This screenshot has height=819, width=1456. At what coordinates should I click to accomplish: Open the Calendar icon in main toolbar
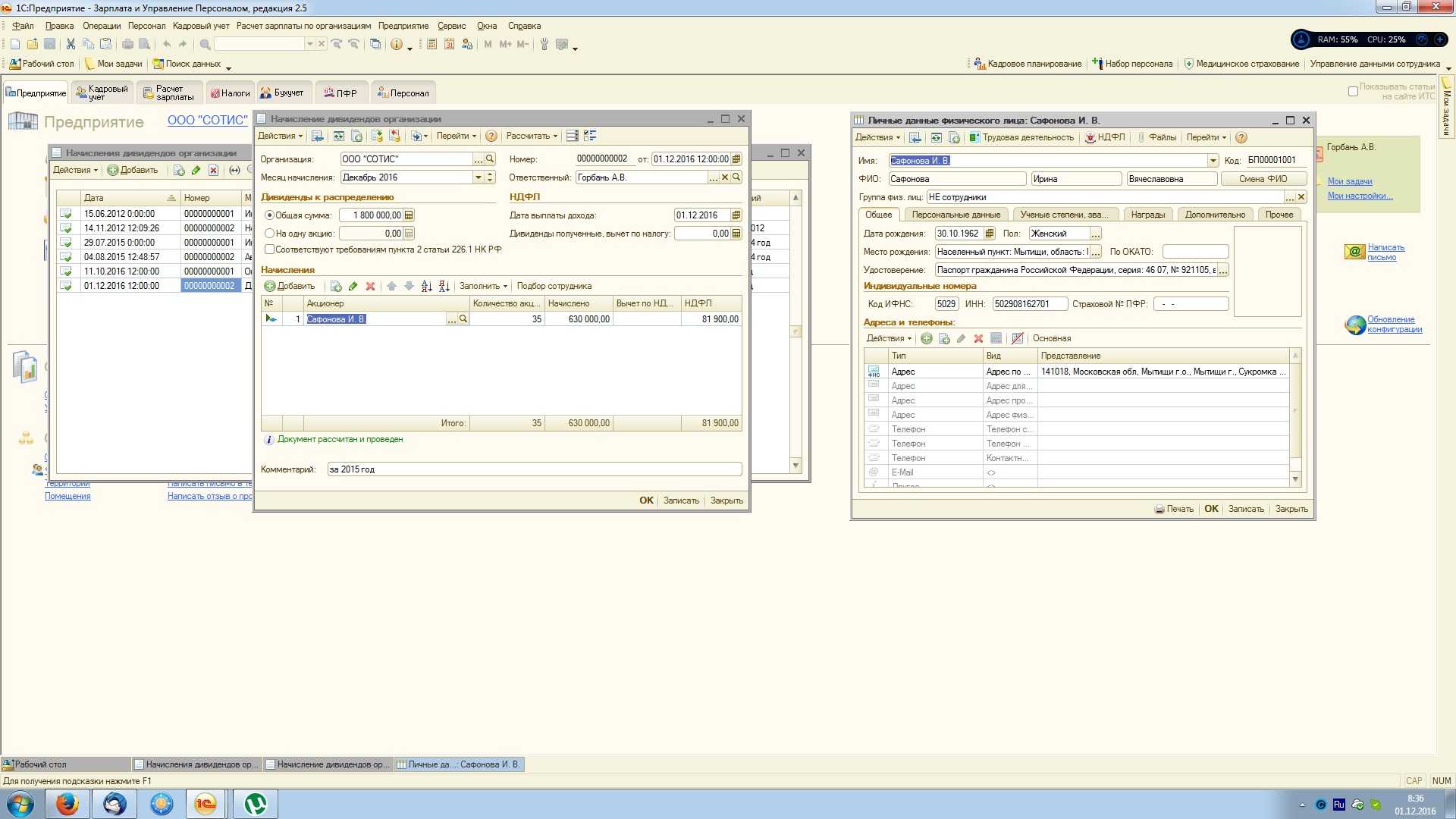(x=449, y=44)
